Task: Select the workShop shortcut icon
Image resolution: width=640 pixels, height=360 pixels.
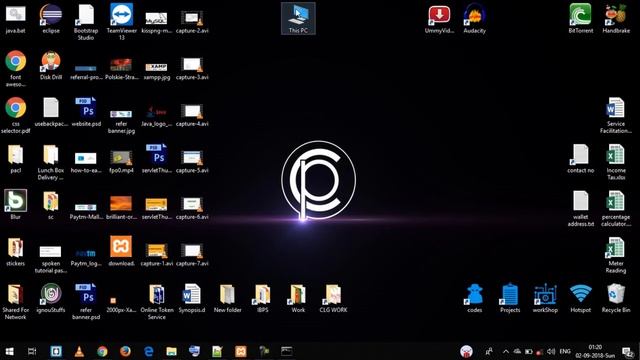Action: (545, 298)
